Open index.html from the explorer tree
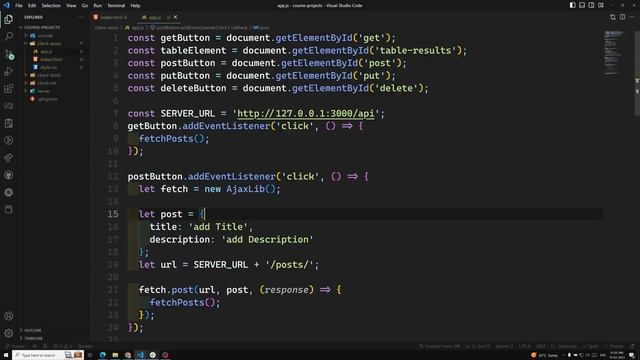 pyautogui.click(x=51, y=59)
